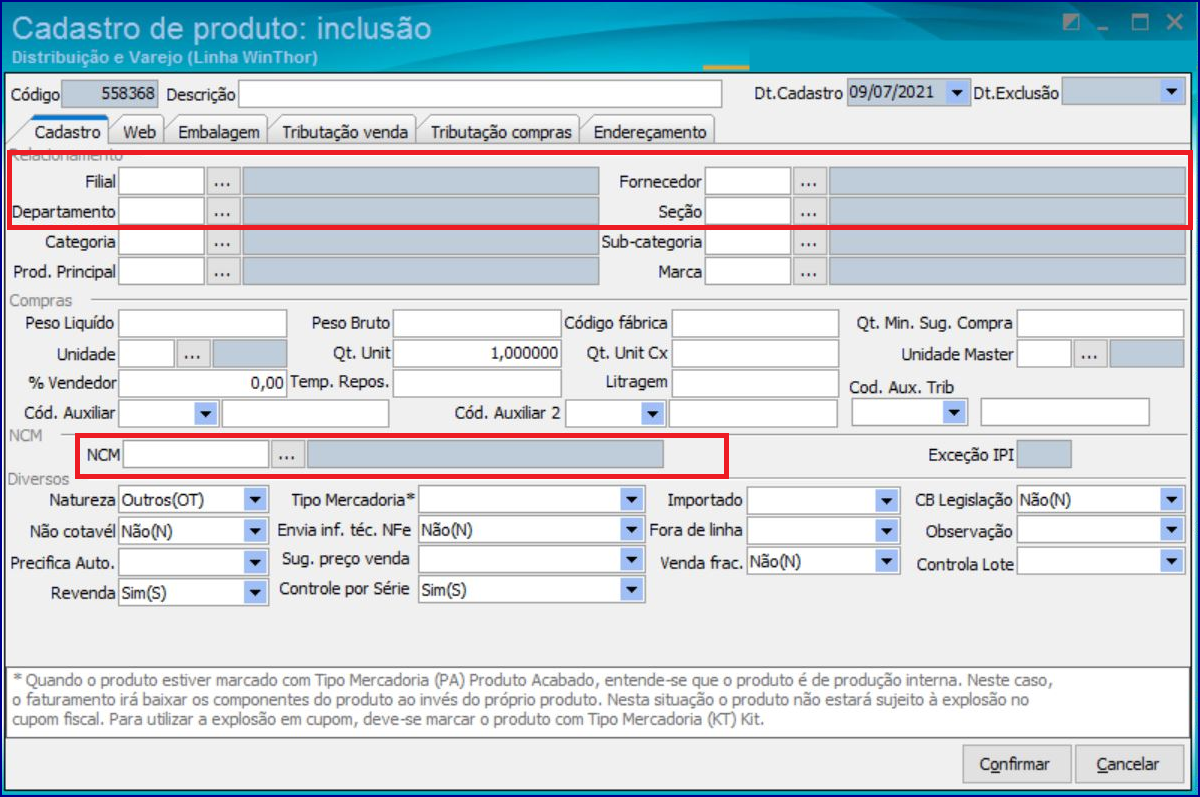Open the Categoria lookup ellipsis button
Screen dimensions: 1200x797
222,242
